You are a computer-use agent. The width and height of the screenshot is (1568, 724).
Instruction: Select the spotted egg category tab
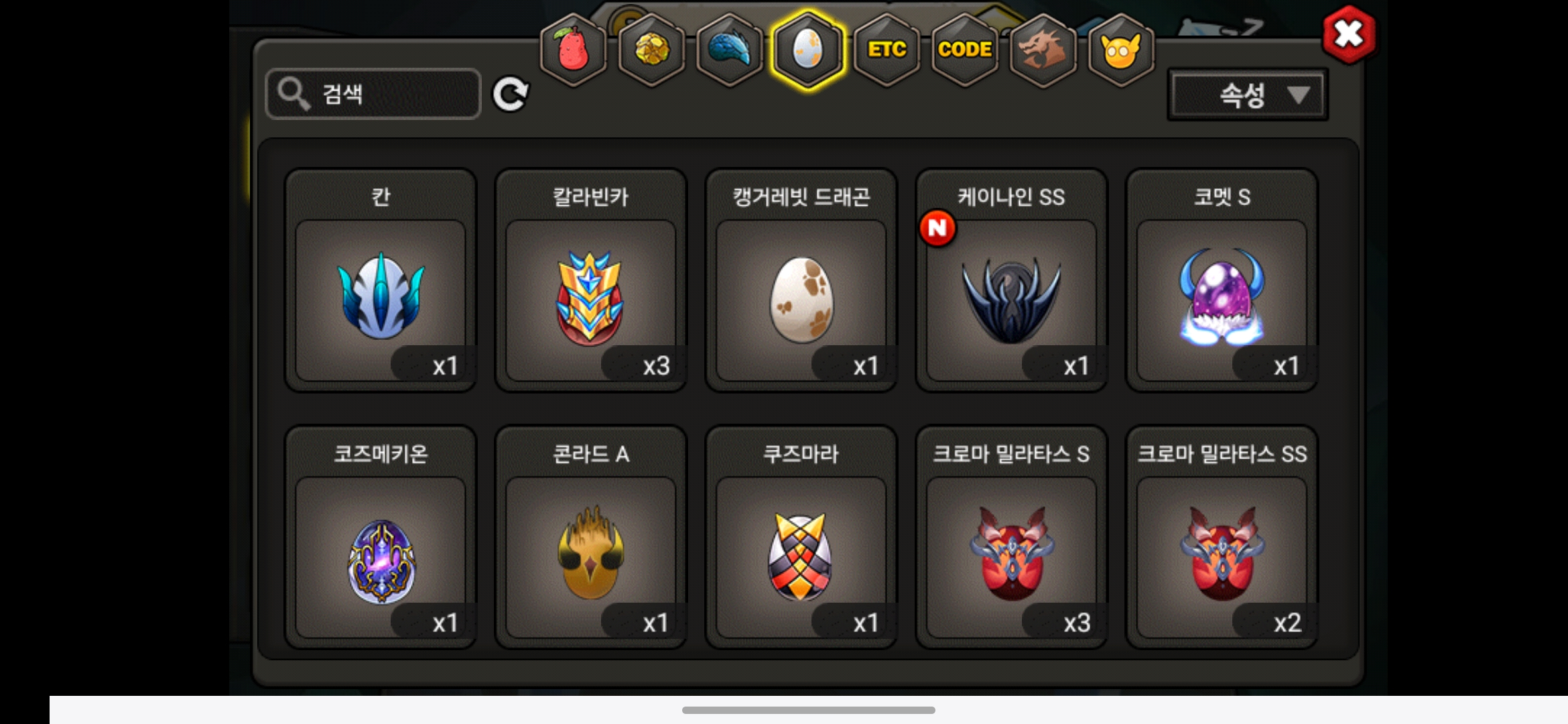click(x=807, y=50)
